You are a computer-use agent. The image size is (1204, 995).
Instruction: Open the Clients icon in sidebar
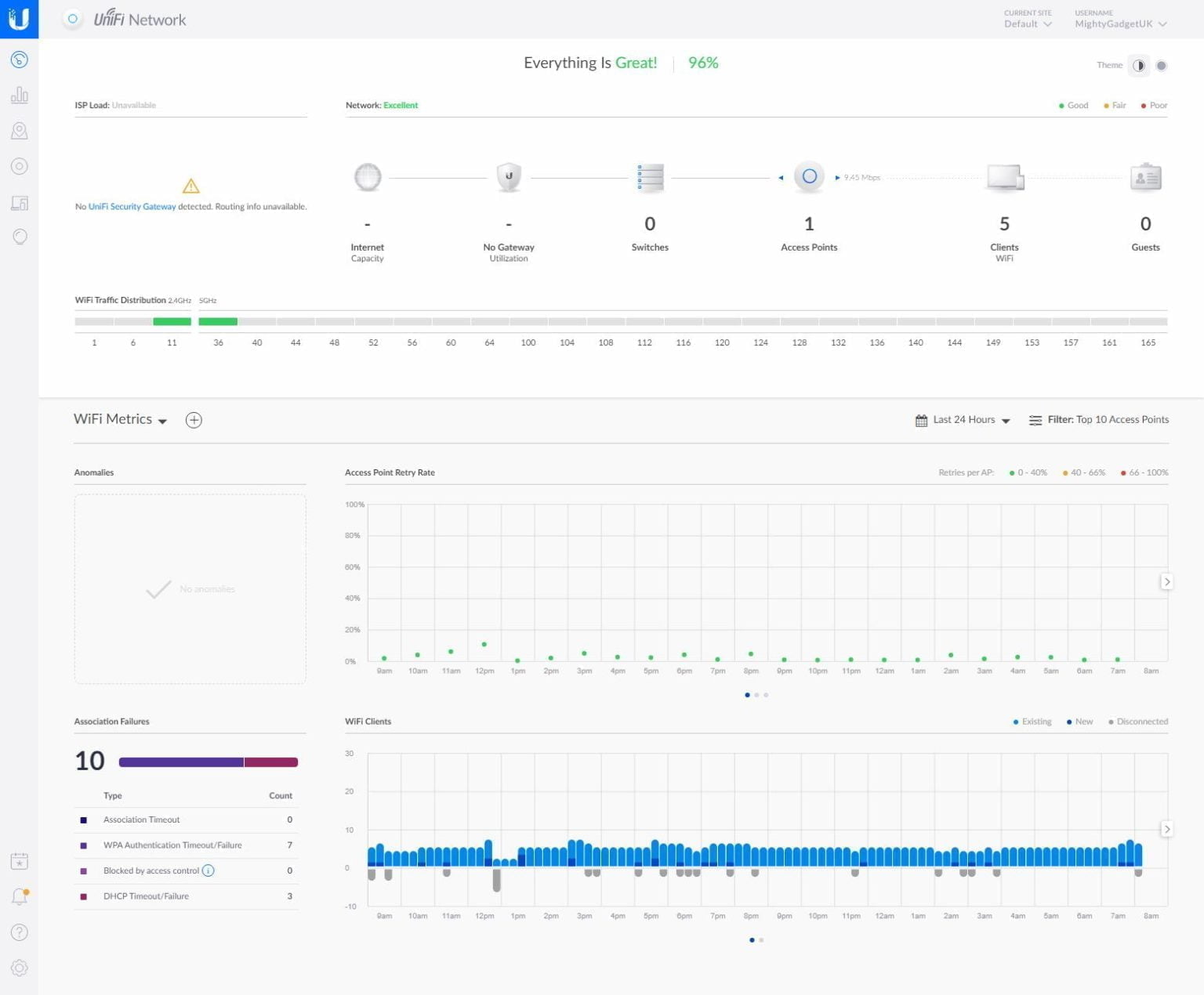[x=20, y=203]
